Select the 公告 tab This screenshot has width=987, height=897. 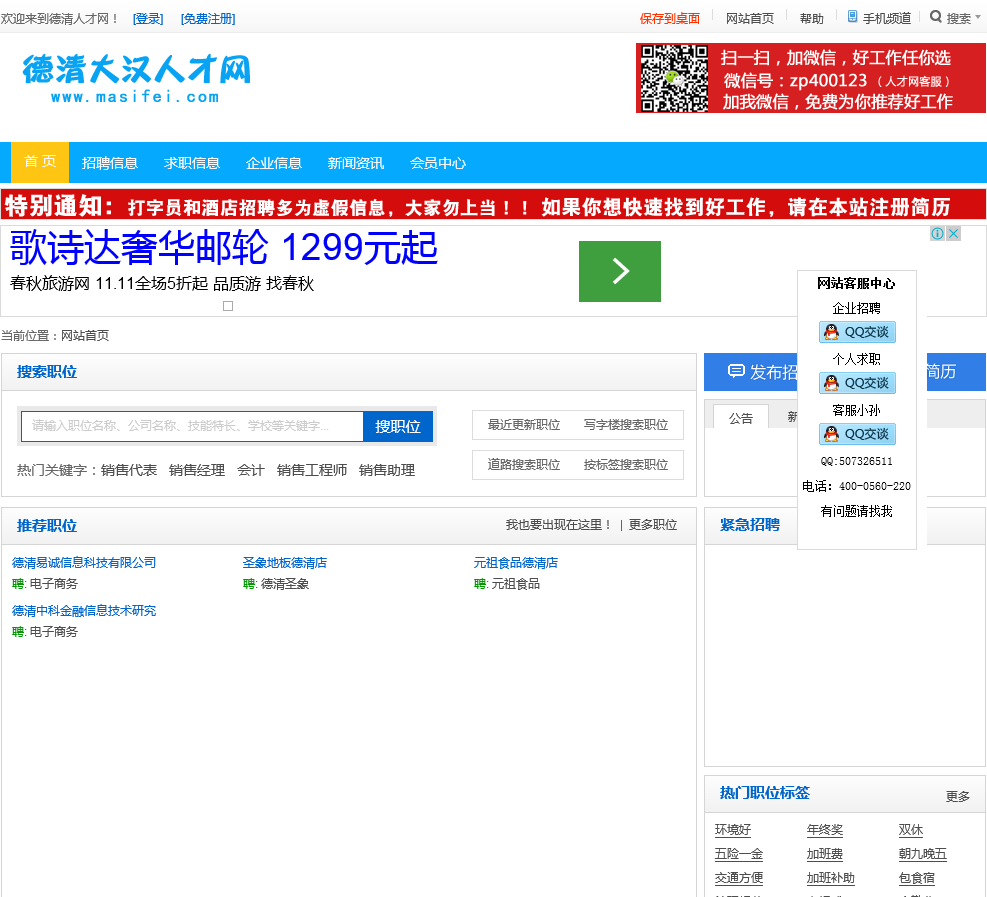741,418
